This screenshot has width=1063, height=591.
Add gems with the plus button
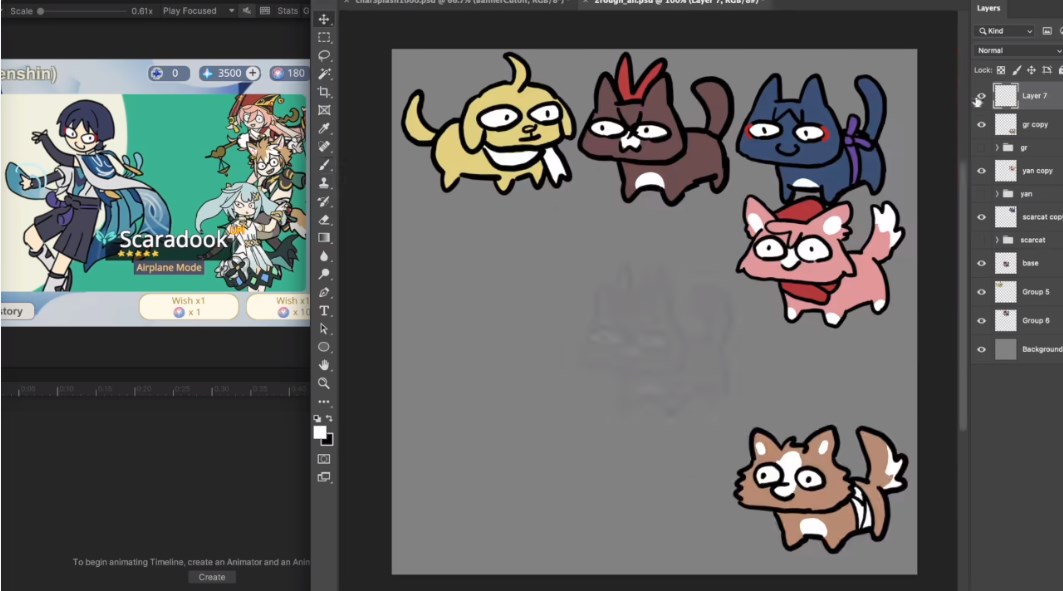tap(252, 73)
